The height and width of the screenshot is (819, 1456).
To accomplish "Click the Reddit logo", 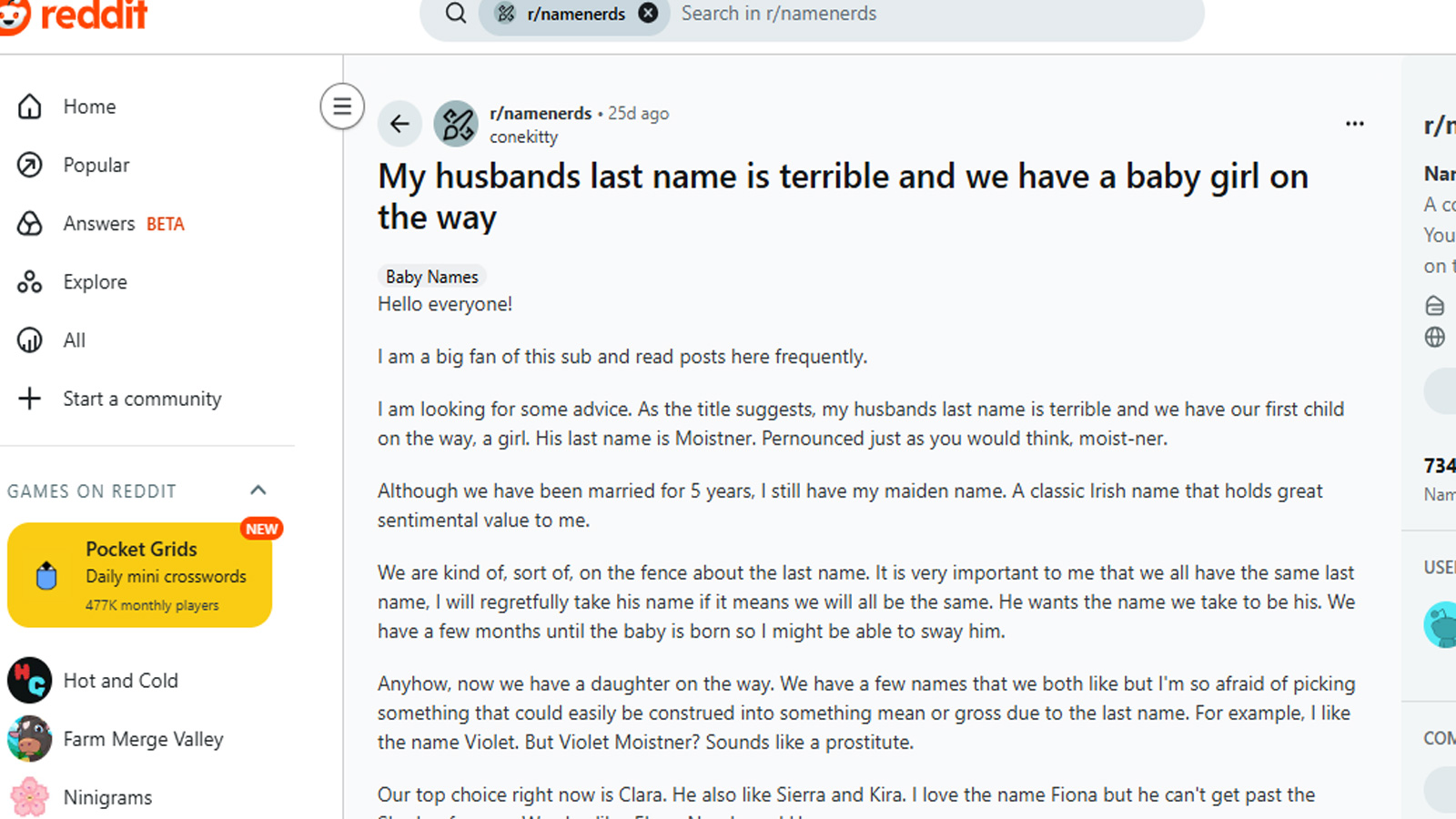I will click(75, 15).
